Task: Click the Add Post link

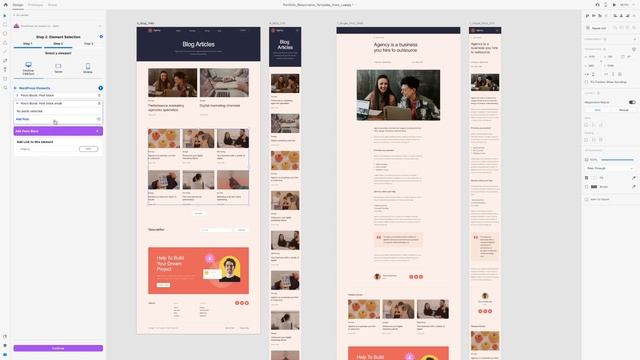Action: pos(22,119)
